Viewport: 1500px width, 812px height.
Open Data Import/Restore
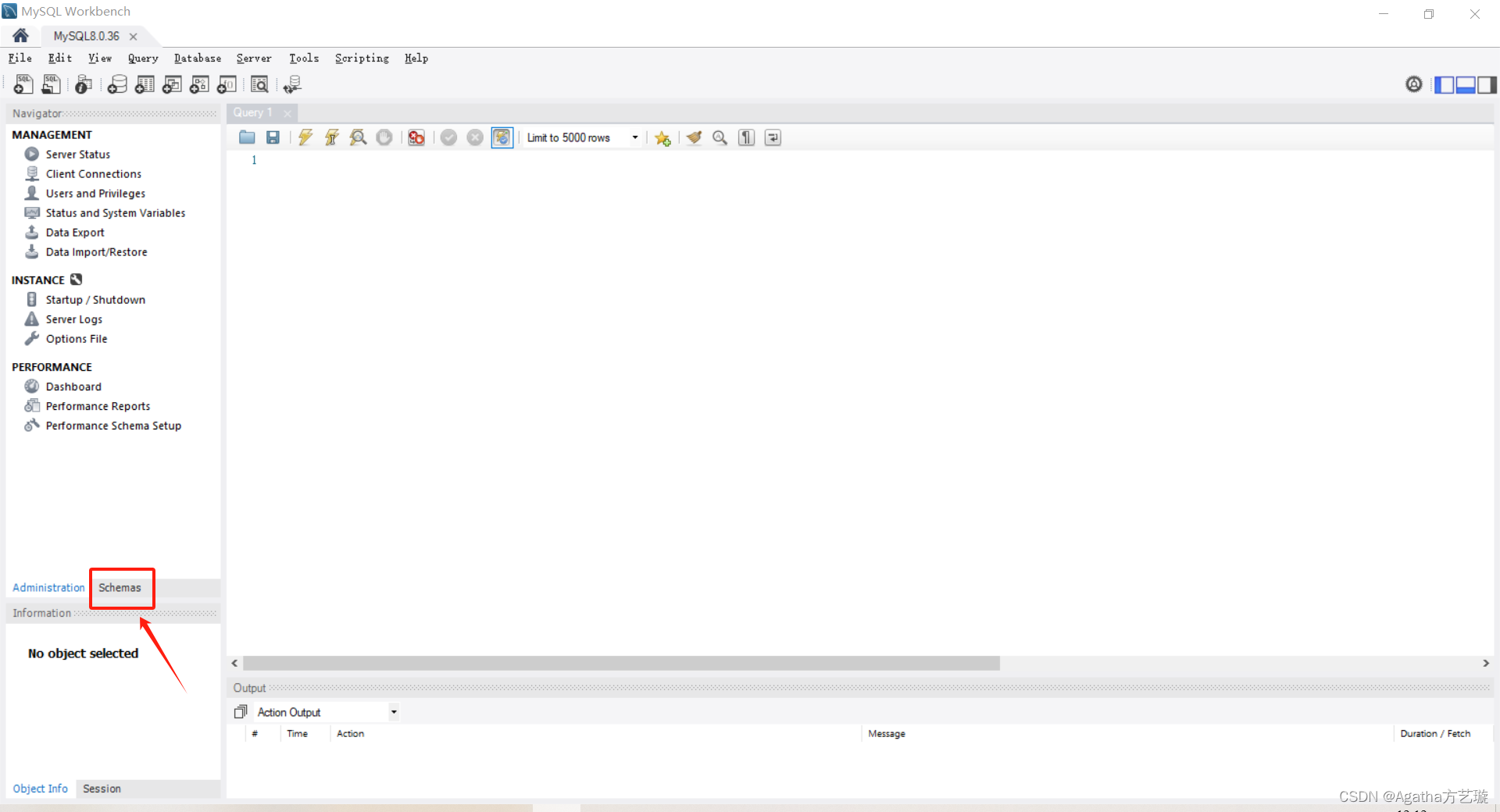tap(96, 252)
